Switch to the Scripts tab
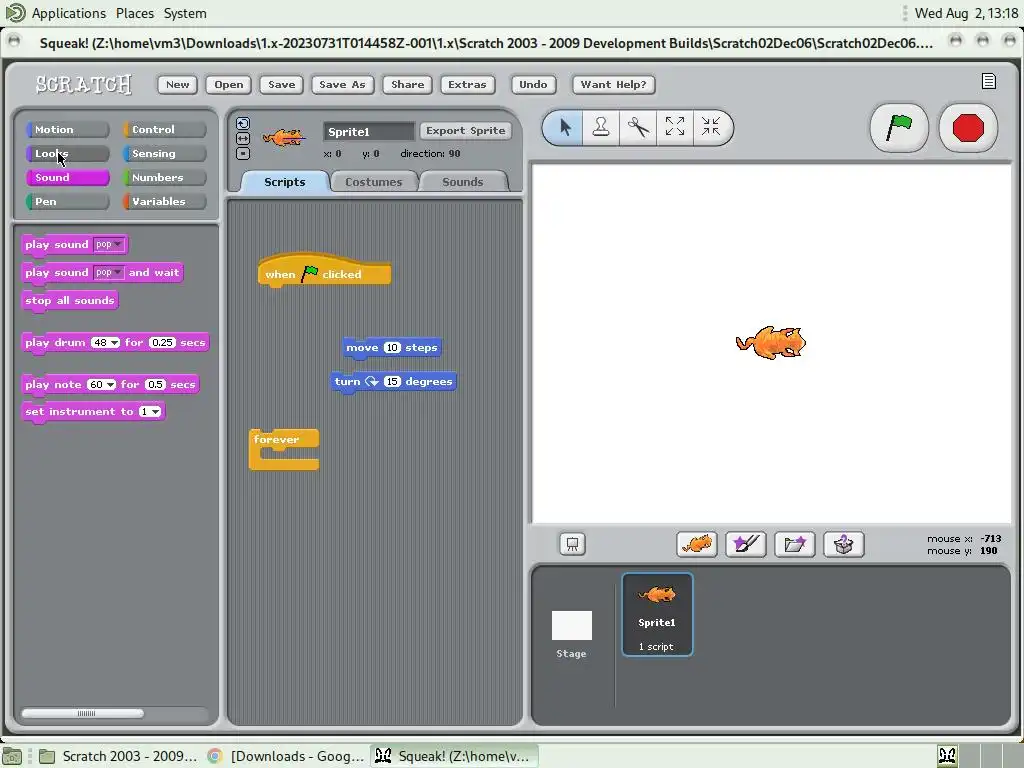Viewport: 1024px width, 768px height. (285, 182)
